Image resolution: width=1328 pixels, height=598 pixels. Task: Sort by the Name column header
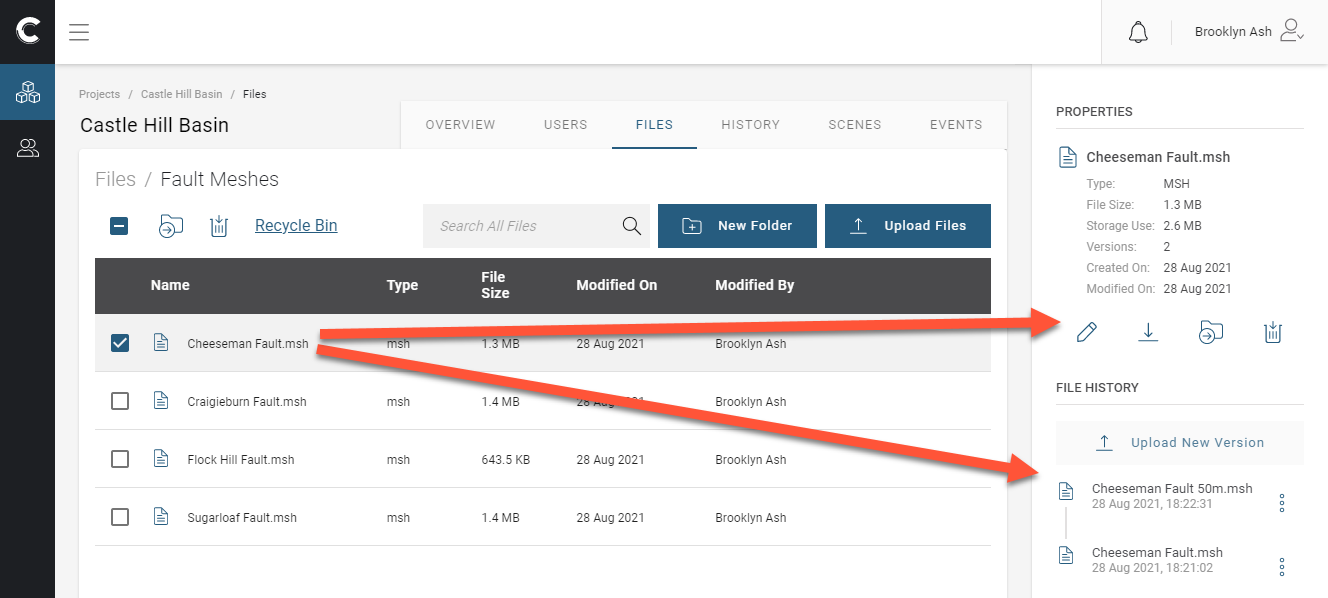click(170, 285)
